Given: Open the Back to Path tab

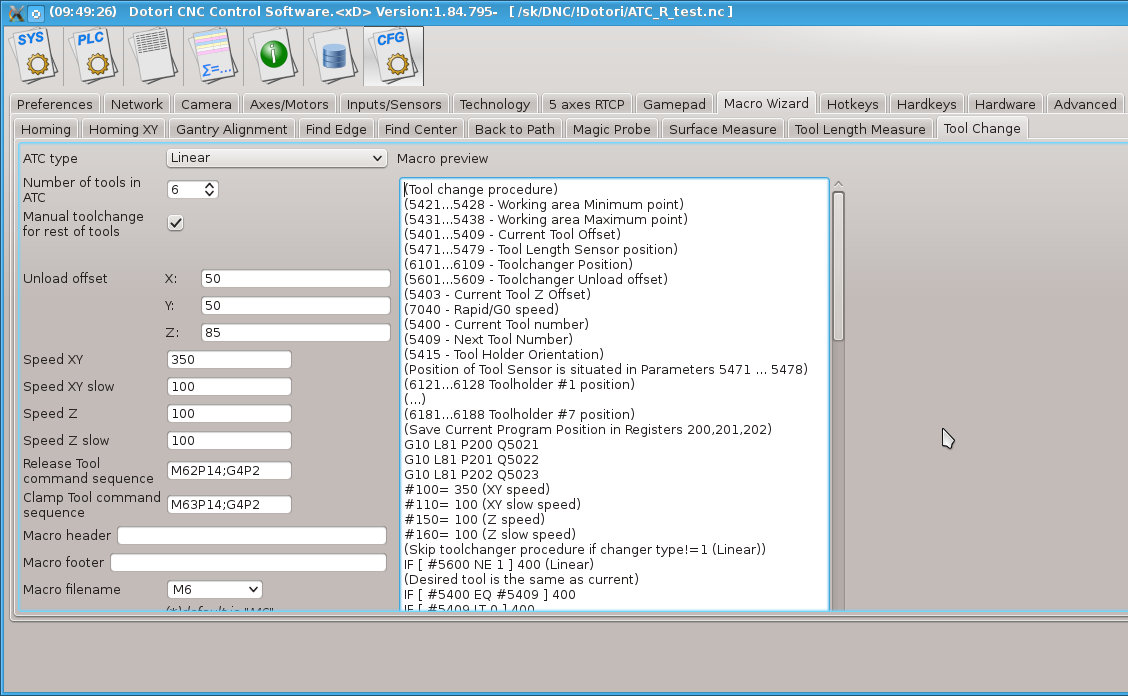Looking at the screenshot, I should 515,130.
